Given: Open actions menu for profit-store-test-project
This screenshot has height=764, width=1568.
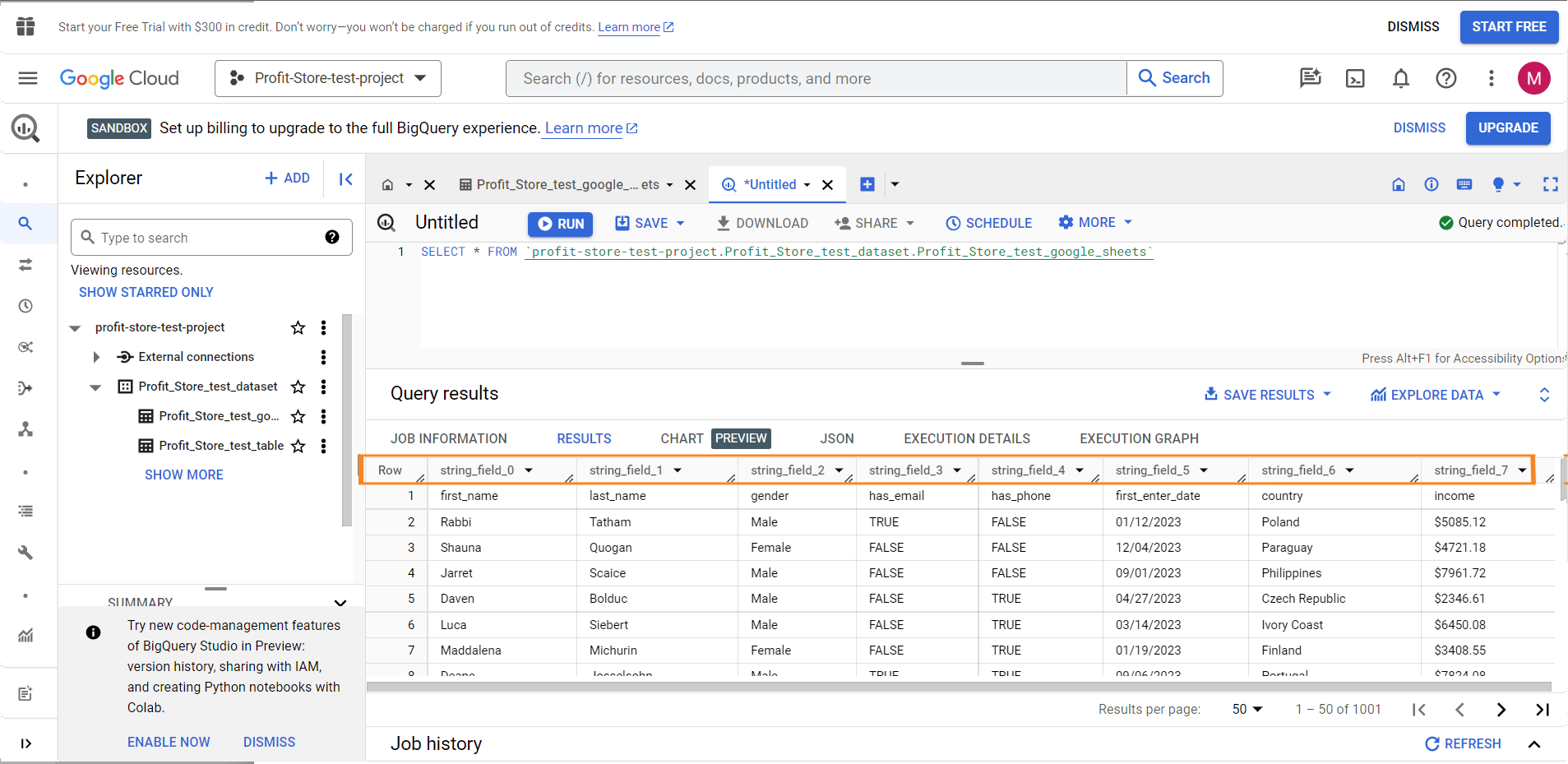Looking at the screenshot, I should [323, 327].
